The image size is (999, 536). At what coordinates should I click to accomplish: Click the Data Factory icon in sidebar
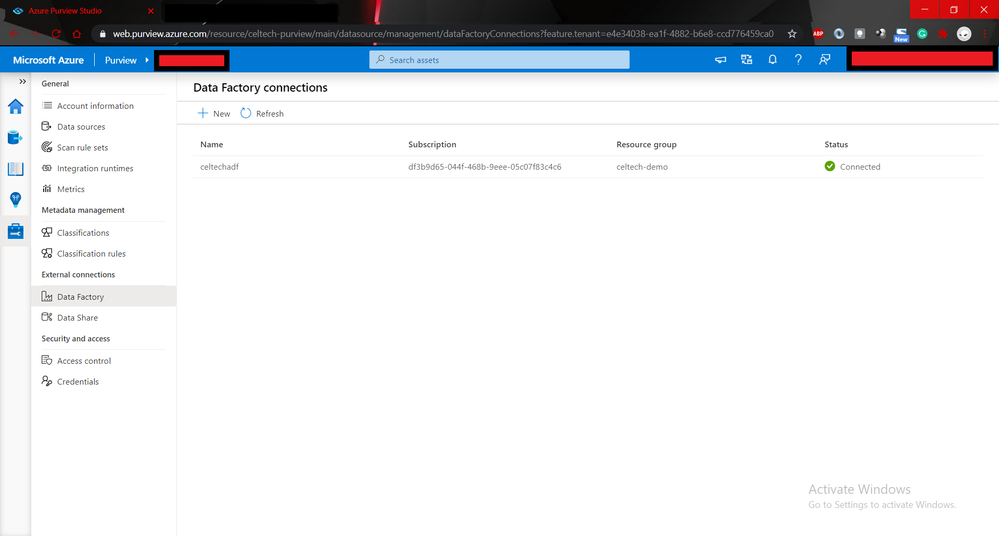tap(47, 296)
